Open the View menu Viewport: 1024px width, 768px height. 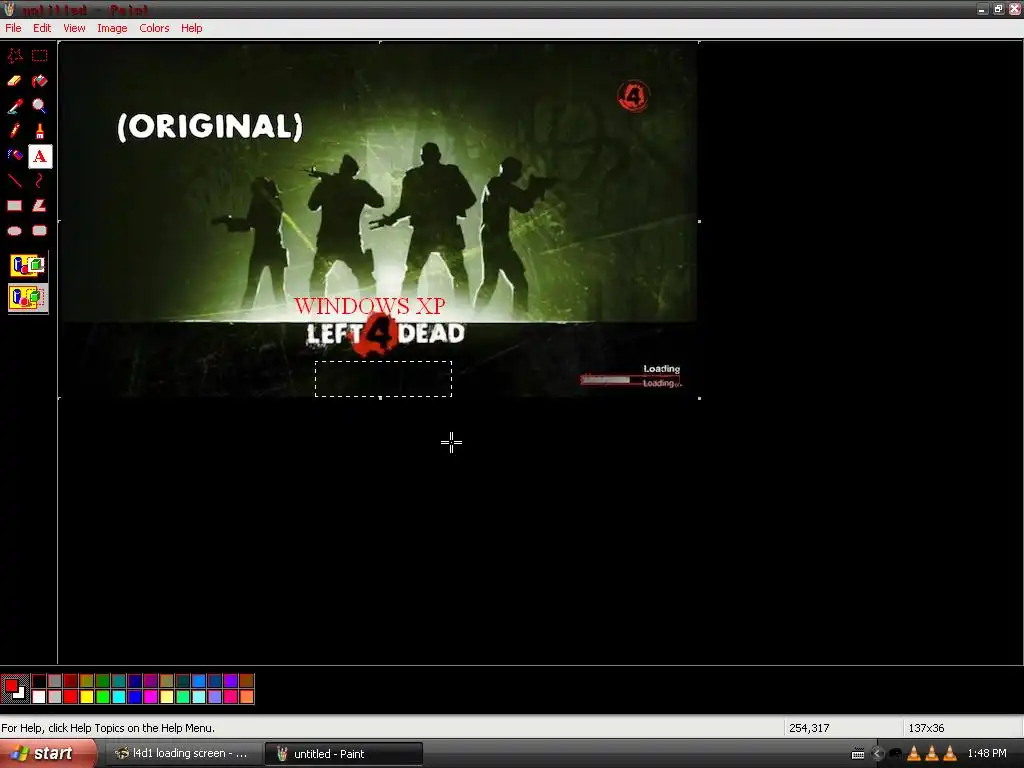tap(74, 28)
